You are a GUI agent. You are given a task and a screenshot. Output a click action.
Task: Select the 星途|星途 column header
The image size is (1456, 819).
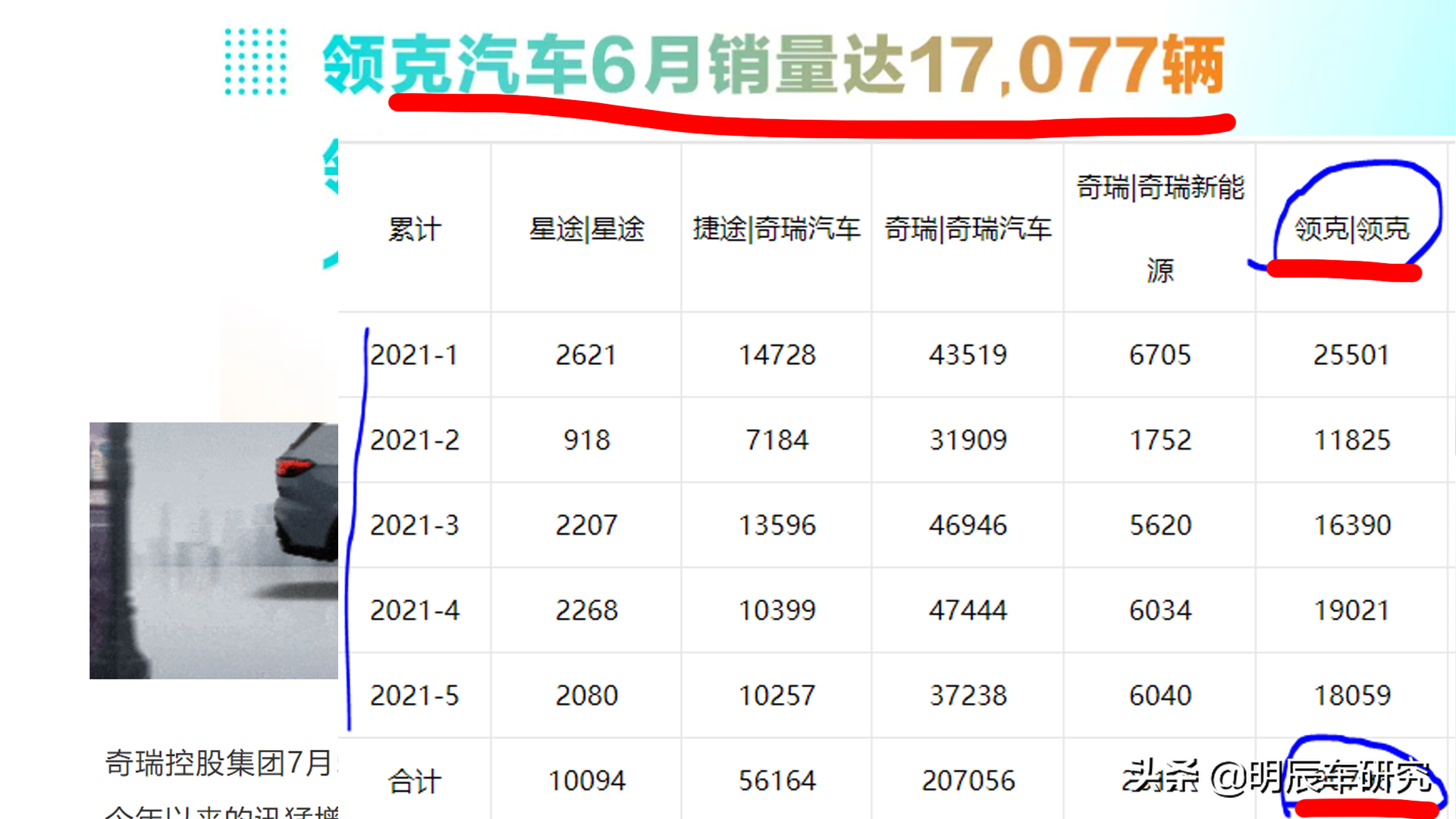(586, 229)
